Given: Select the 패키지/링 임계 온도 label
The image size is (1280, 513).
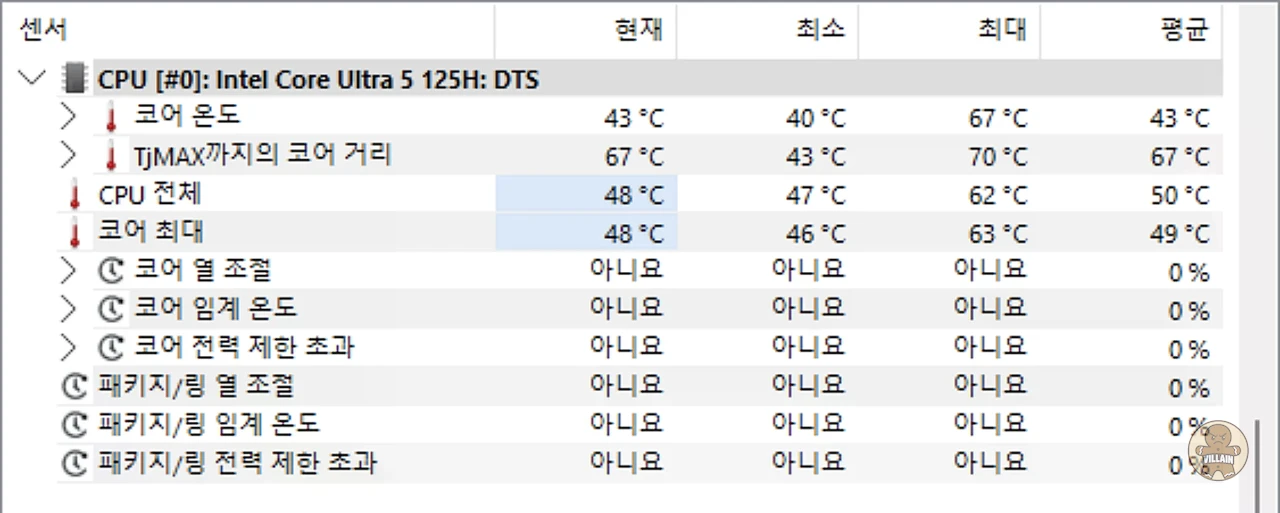Looking at the screenshot, I should 209,424.
